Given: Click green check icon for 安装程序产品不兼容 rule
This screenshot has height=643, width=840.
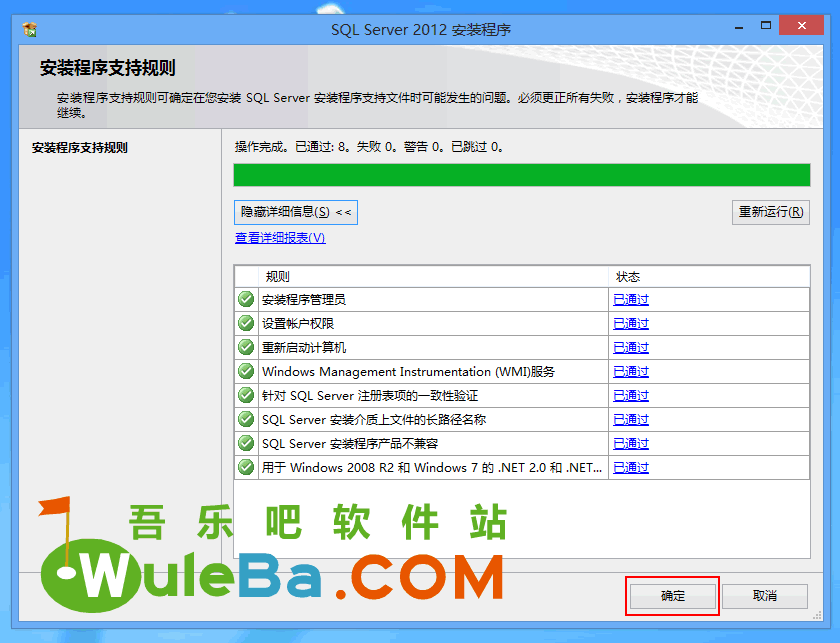Looking at the screenshot, I should click(x=246, y=443).
